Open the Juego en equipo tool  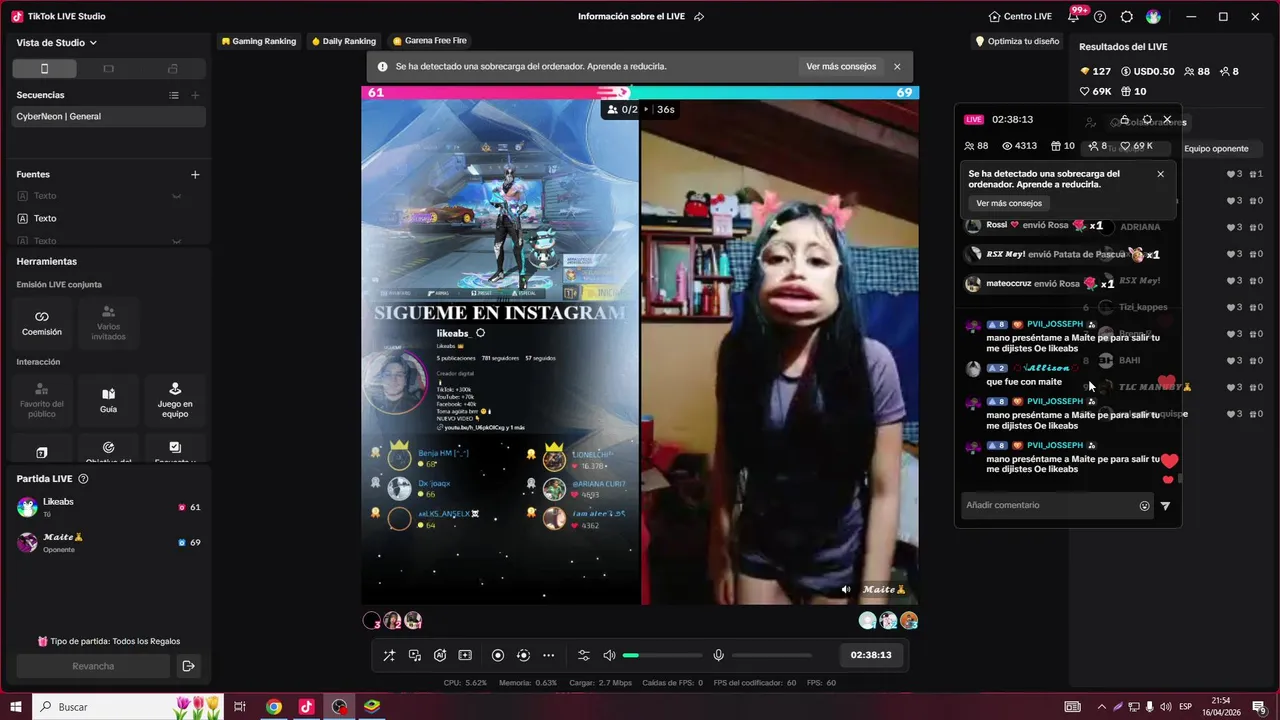[x=175, y=399]
